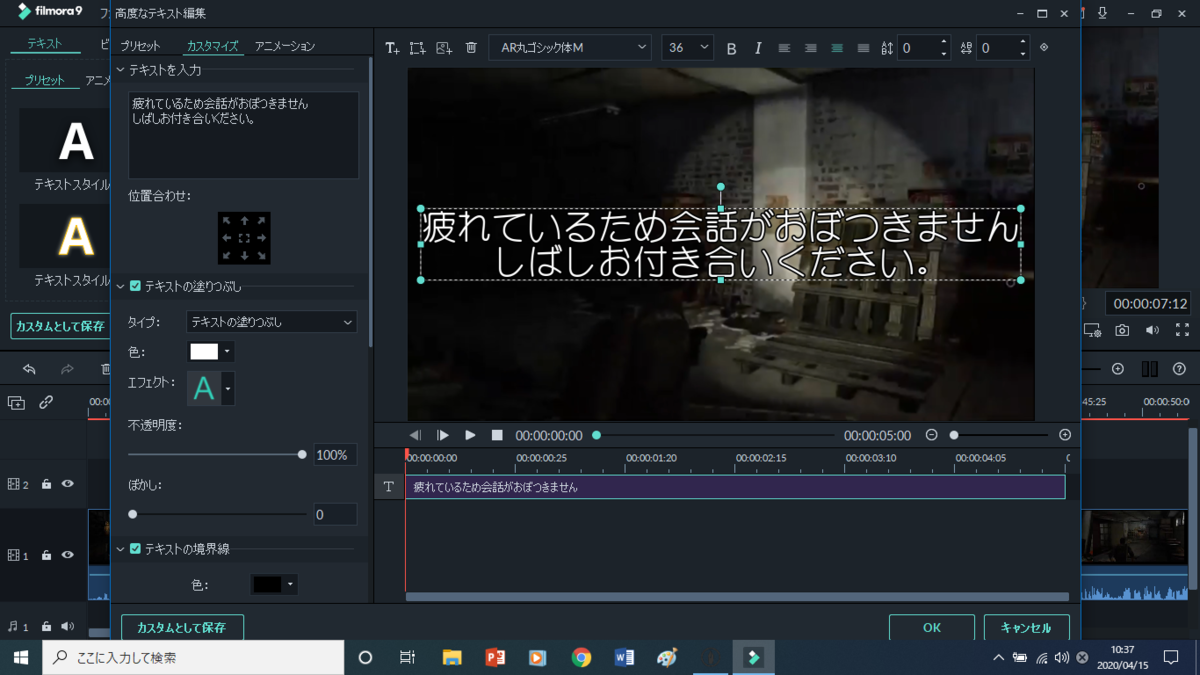Image resolution: width=1200 pixels, height=675 pixels.
Task: Open the font size dropdown showing 36
Action: coord(687,48)
